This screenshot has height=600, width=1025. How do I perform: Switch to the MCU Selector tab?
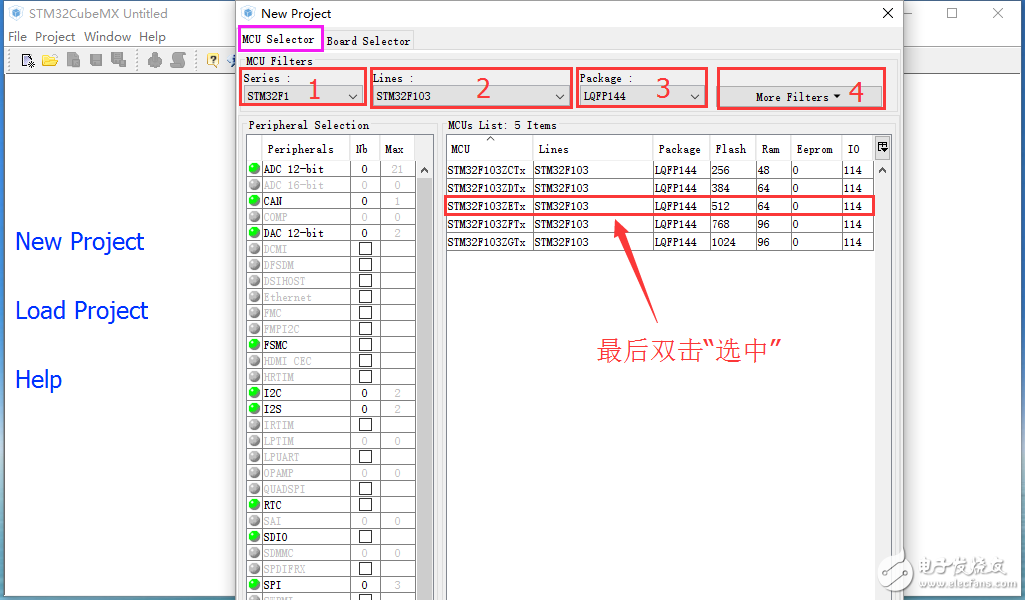pyautogui.click(x=278, y=39)
